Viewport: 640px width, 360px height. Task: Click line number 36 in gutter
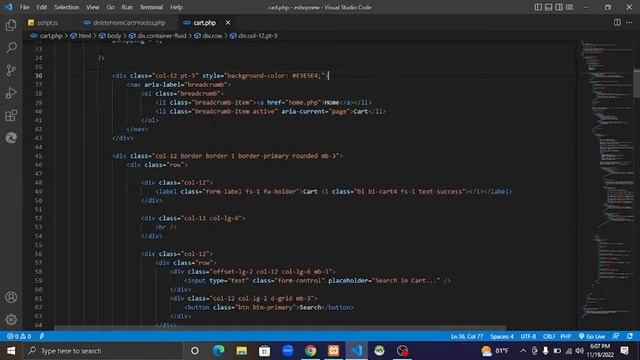point(38,76)
